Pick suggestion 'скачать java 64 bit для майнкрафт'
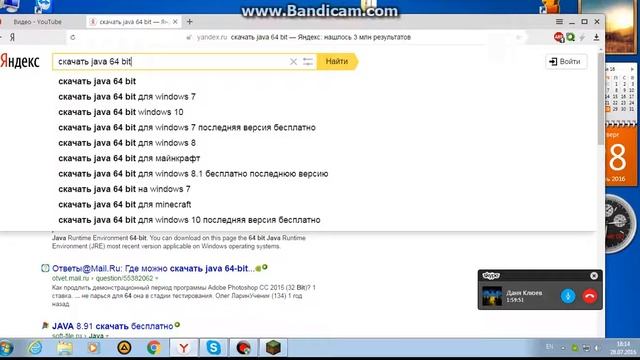This screenshot has height=360, width=640. tap(129, 158)
